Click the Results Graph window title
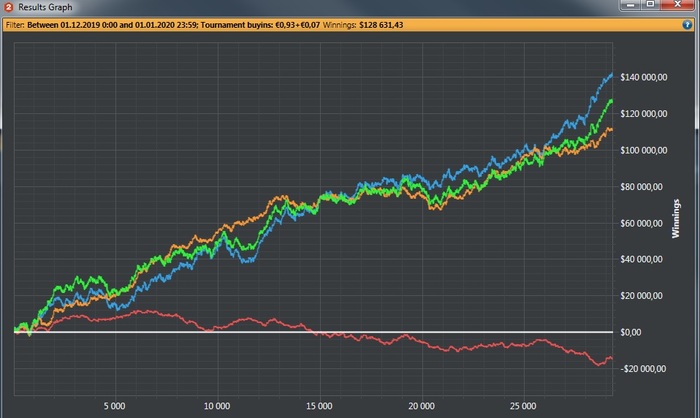This screenshot has height=418, width=700. click(45, 7)
